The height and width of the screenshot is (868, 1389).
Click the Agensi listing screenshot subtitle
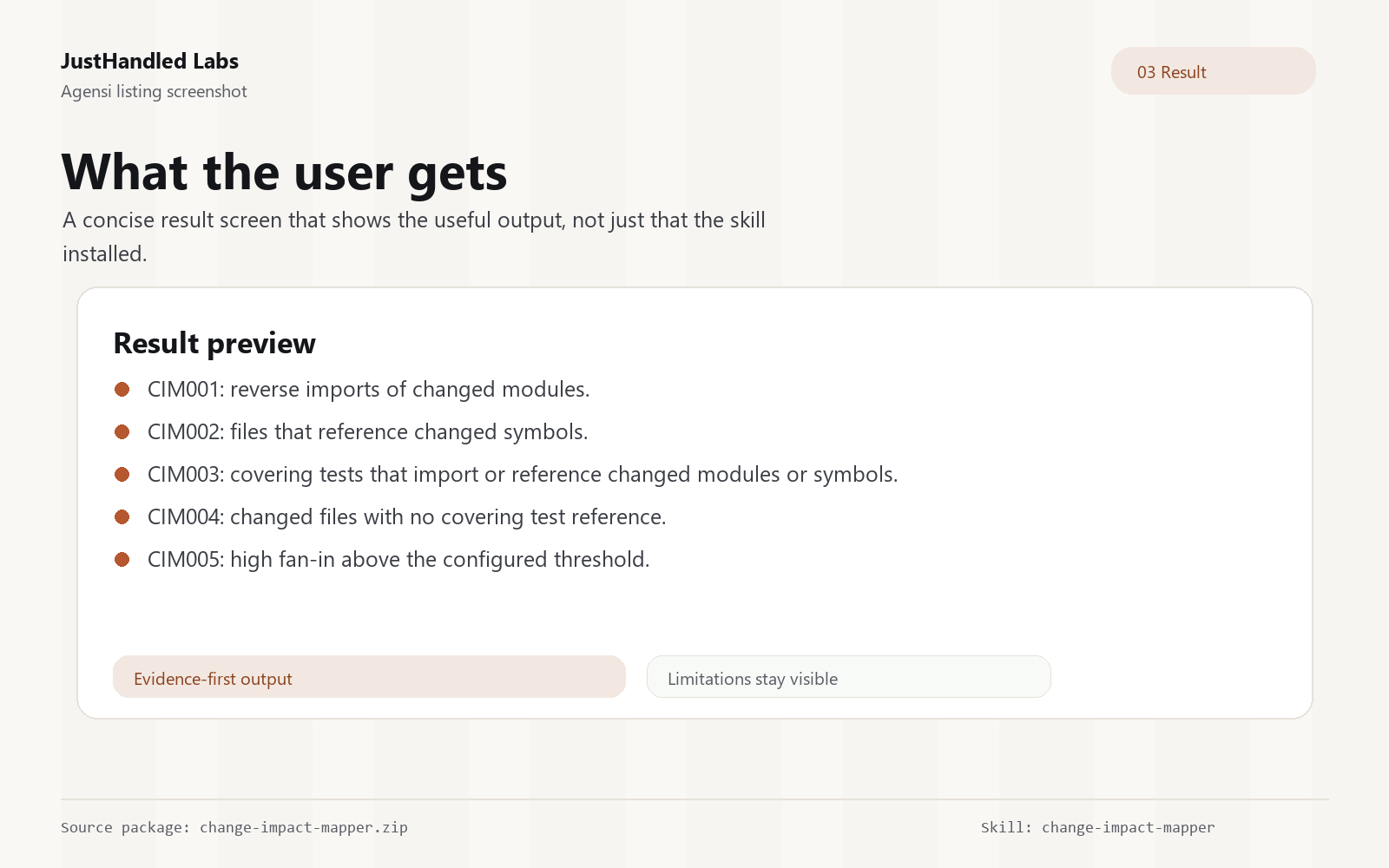[154, 92]
